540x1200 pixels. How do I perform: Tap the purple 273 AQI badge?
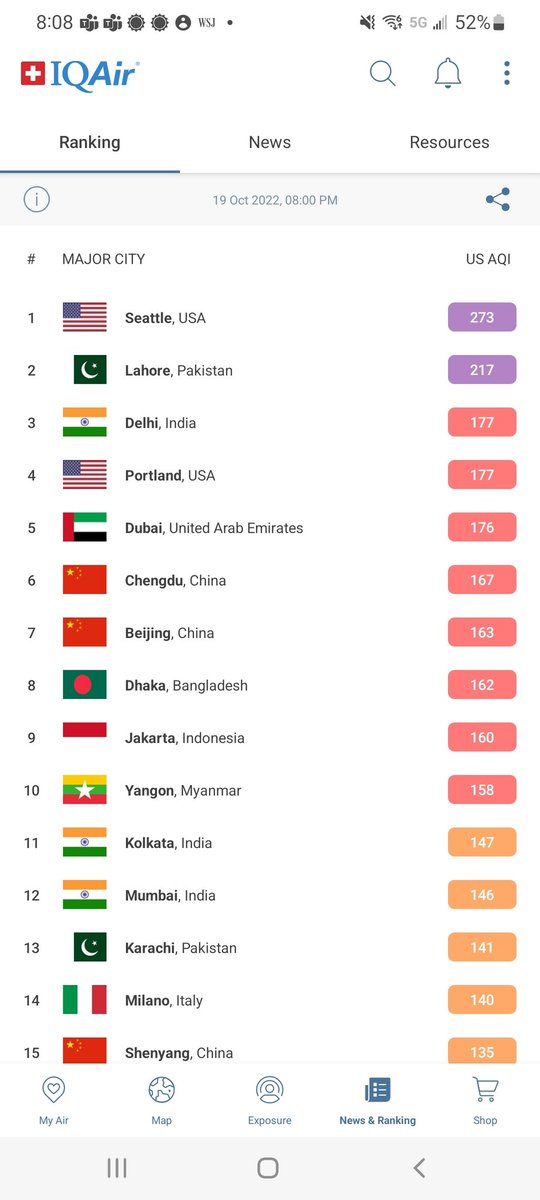pos(482,317)
